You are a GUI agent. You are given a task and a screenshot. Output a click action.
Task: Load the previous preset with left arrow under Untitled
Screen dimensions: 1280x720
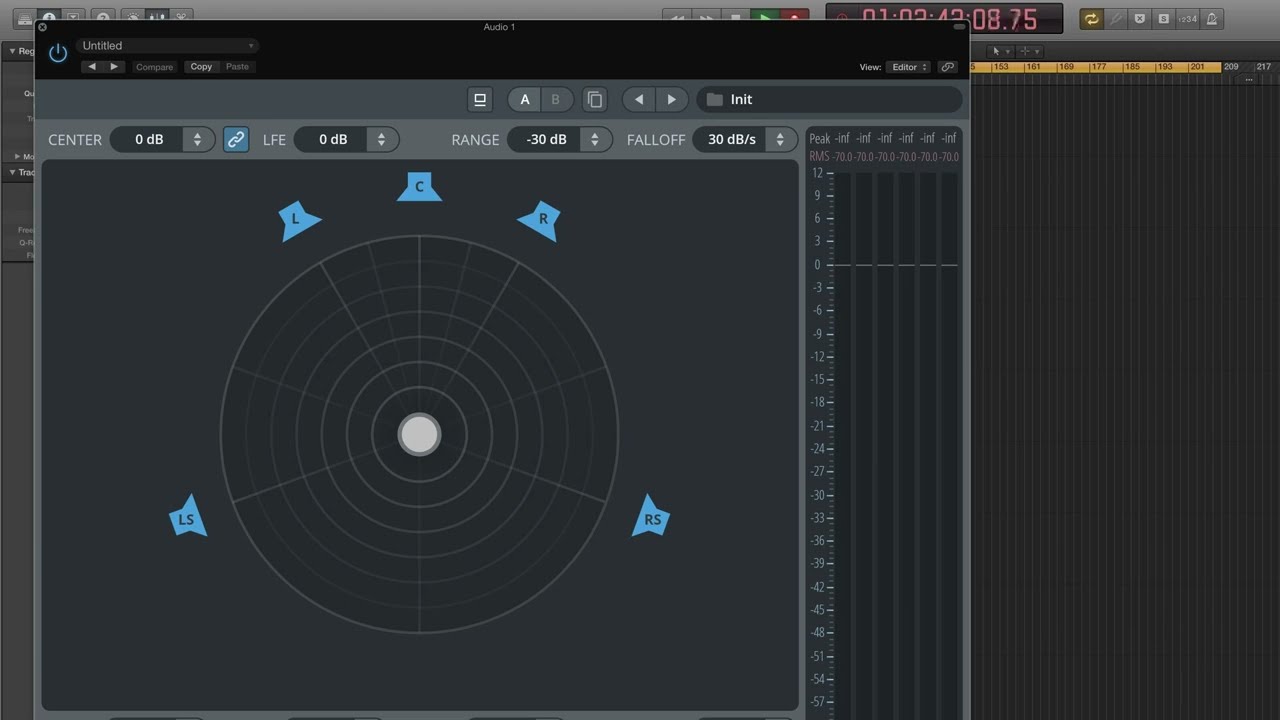(92, 67)
